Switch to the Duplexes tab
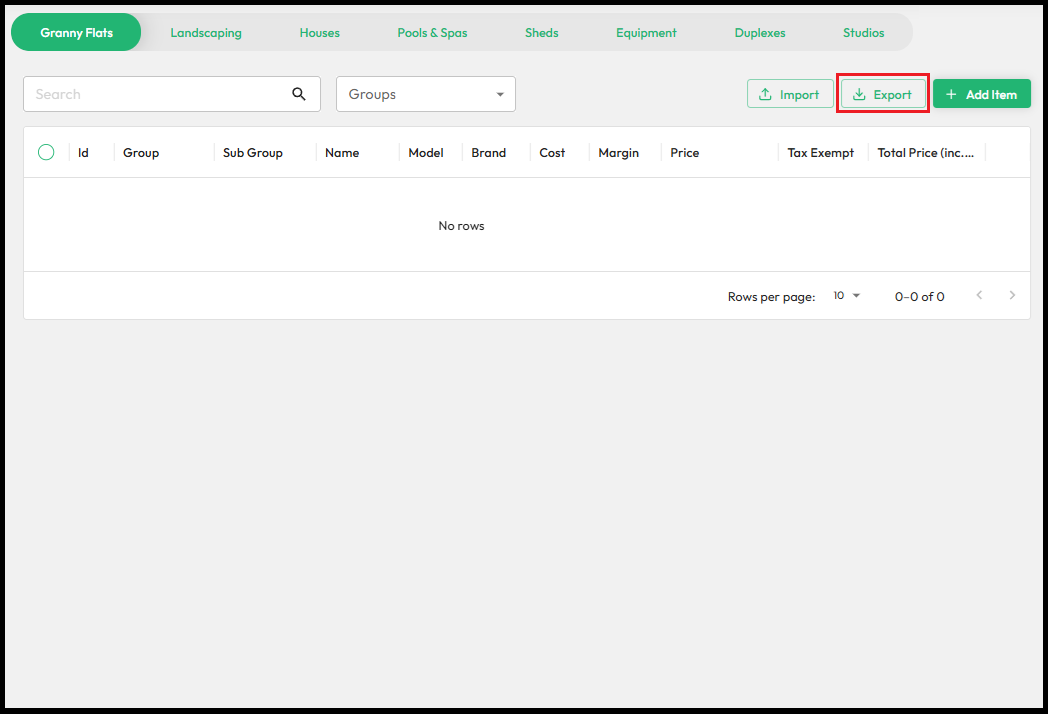The image size is (1048, 714). [x=760, y=33]
